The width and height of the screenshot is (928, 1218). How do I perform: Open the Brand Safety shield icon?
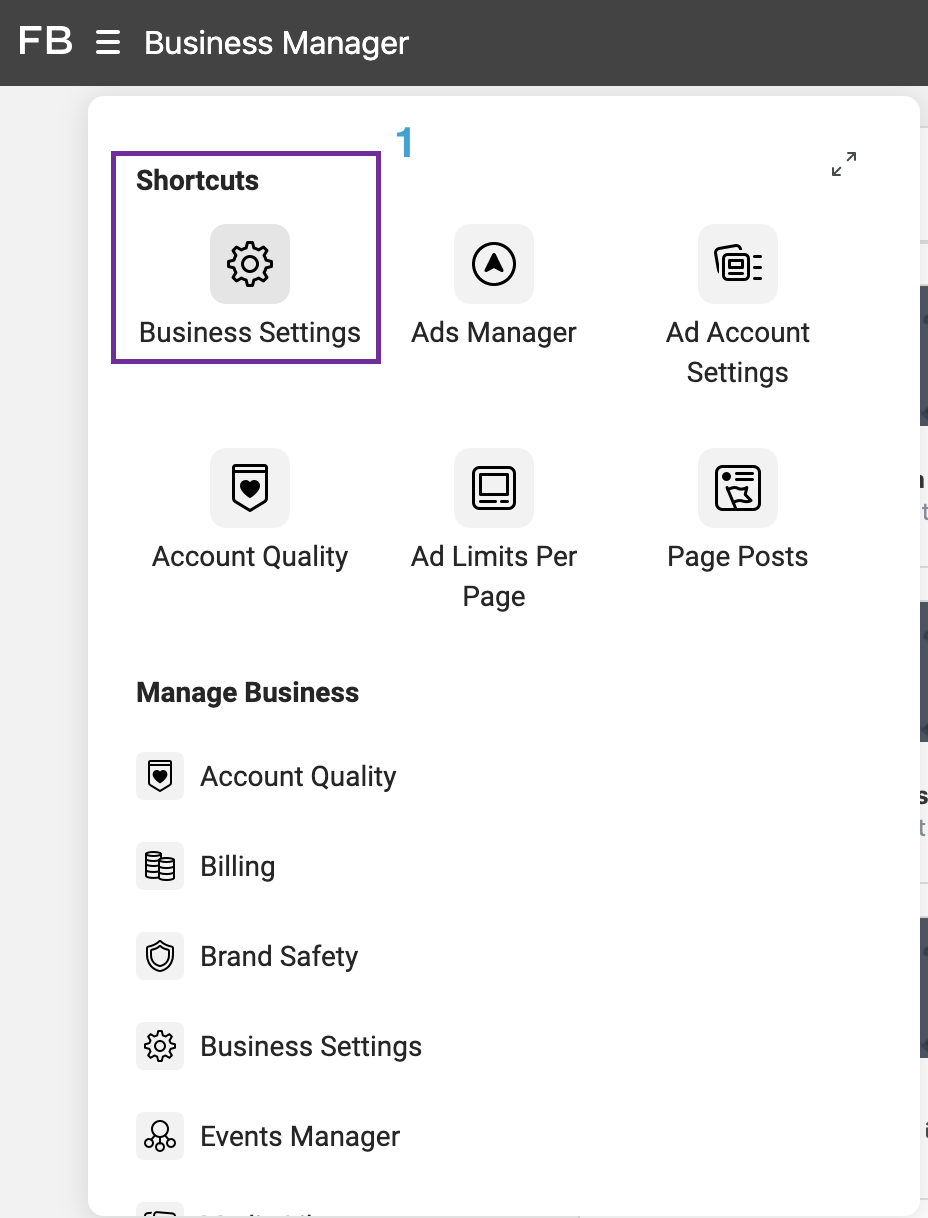(160, 956)
